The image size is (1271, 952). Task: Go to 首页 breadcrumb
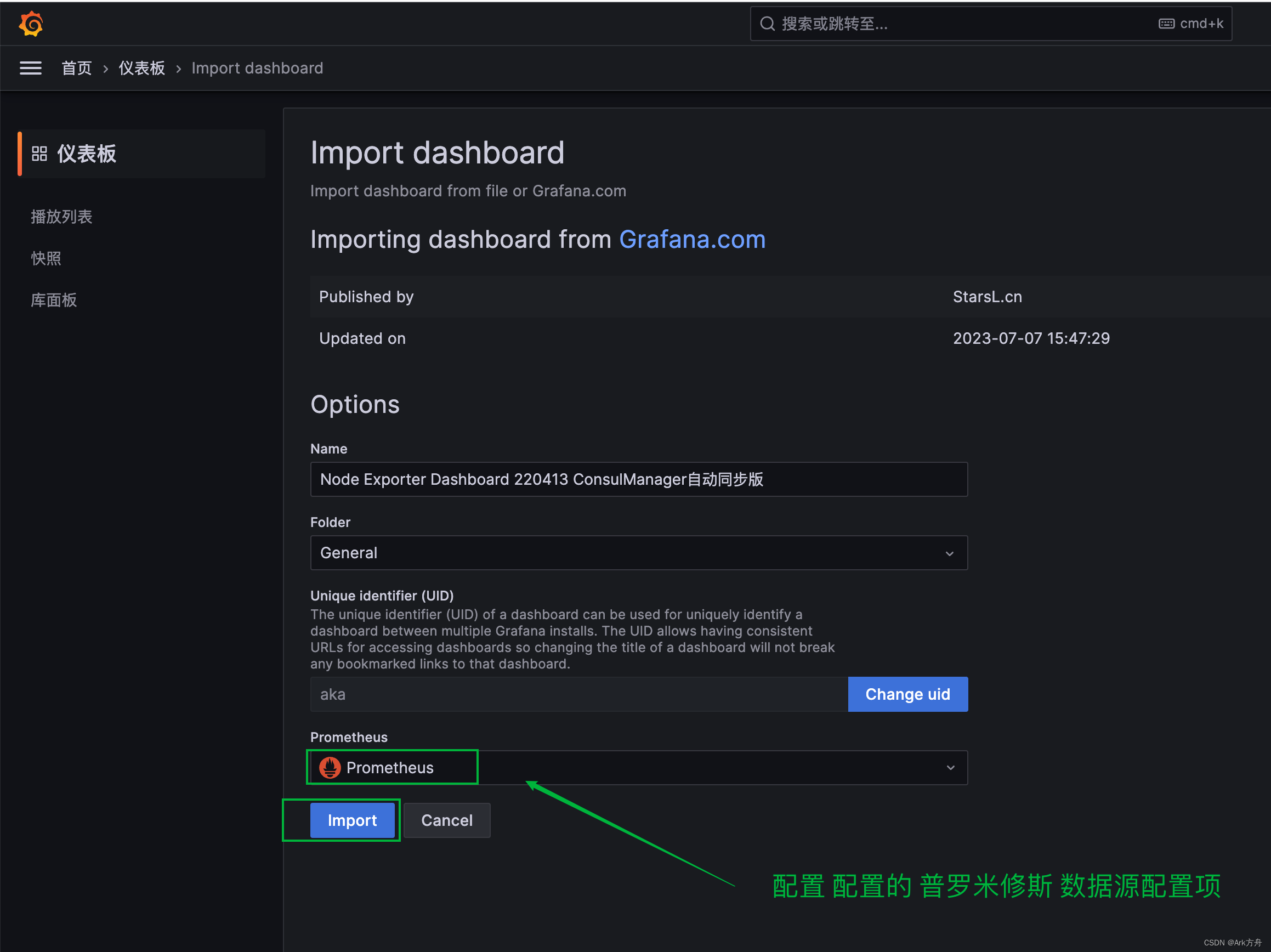(x=76, y=69)
